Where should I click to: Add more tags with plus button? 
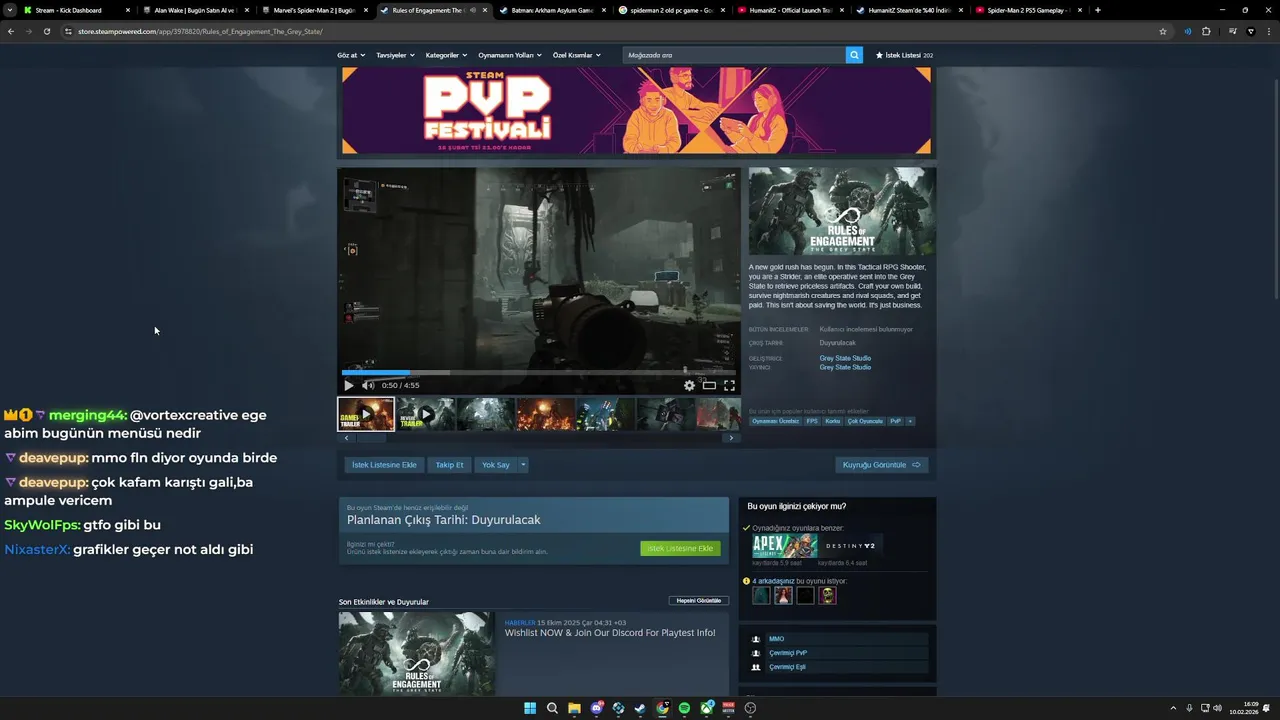tap(910, 421)
